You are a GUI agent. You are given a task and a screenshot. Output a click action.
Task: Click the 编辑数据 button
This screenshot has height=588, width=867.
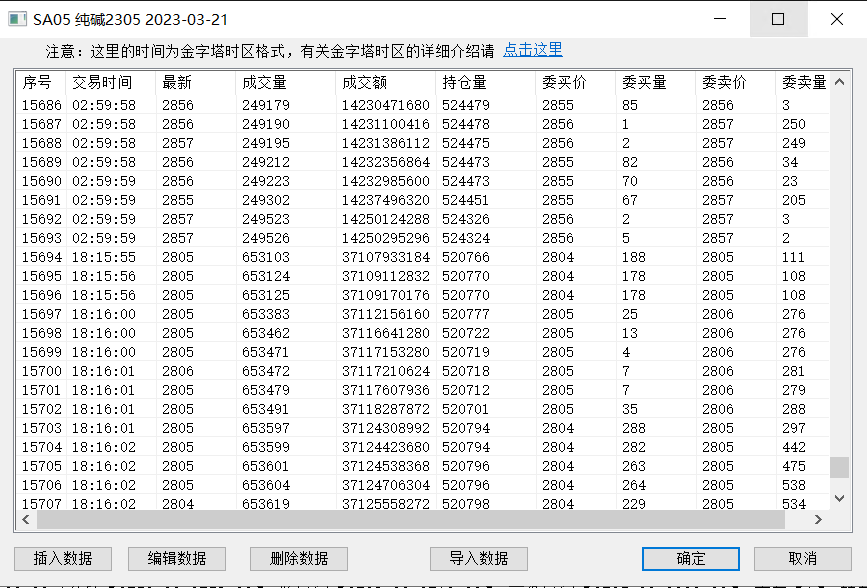click(177, 558)
